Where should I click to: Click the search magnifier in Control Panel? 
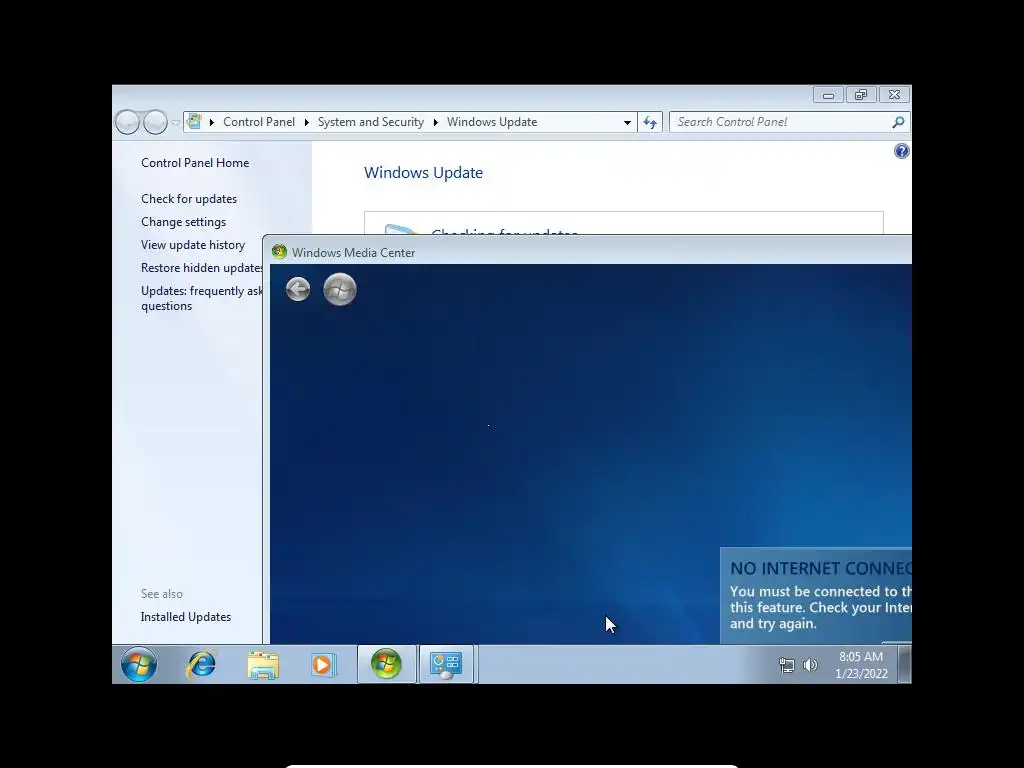pyautogui.click(x=899, y=122)
